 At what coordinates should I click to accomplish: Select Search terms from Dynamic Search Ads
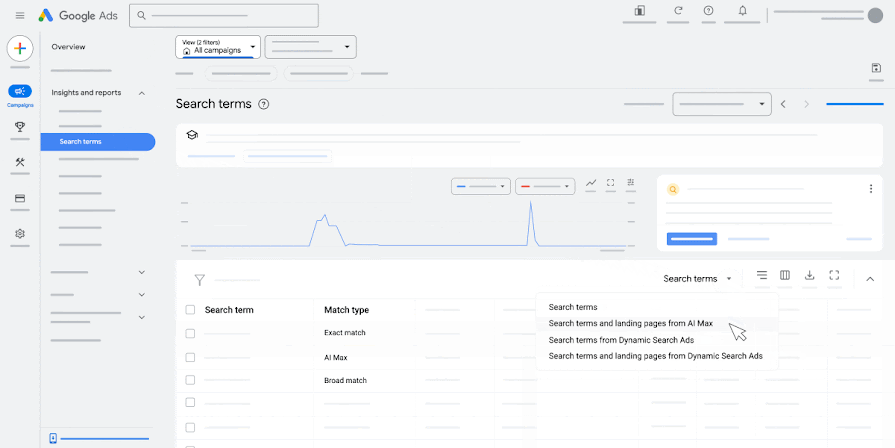click(x=656, y=340)
